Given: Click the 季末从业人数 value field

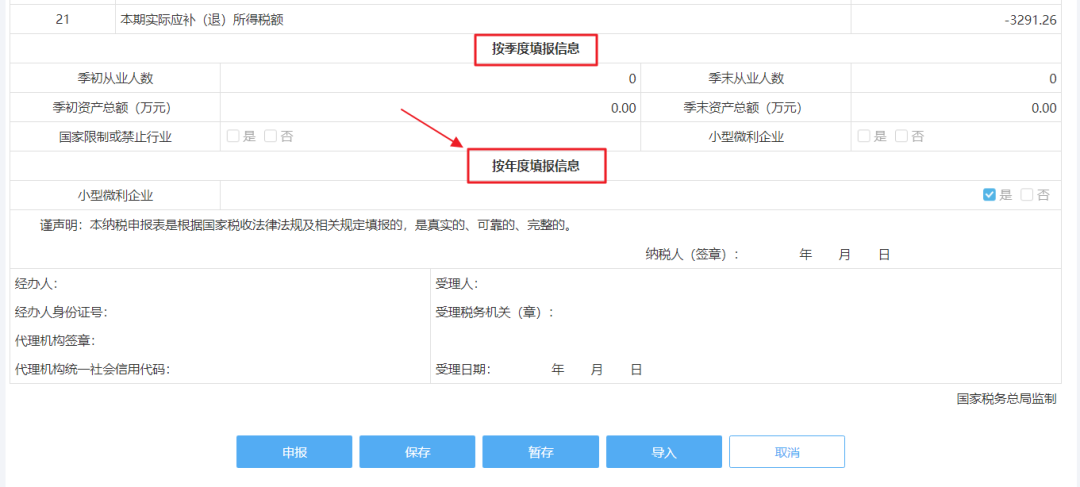Looking at the screenshot, I should click(x=956, y=79).
